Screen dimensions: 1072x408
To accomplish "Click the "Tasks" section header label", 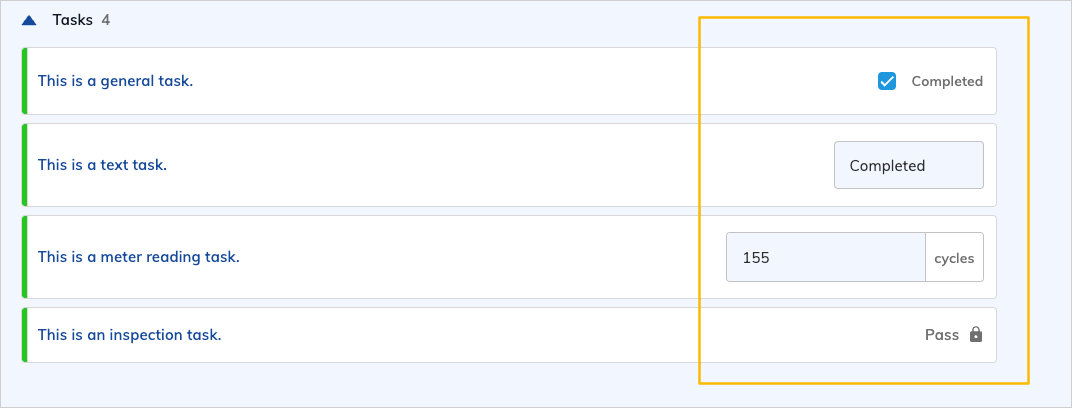I will [72, 20].
